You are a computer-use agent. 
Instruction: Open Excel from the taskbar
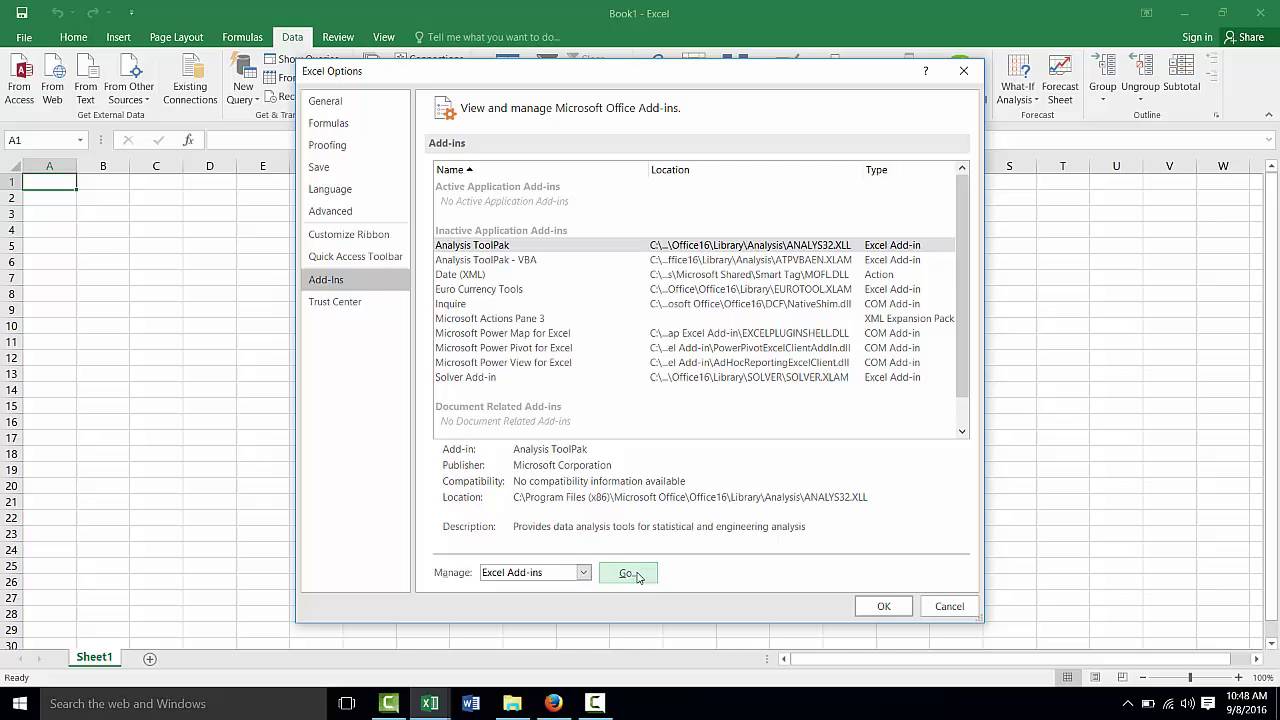pyautogui.click(x=430, y=703)
